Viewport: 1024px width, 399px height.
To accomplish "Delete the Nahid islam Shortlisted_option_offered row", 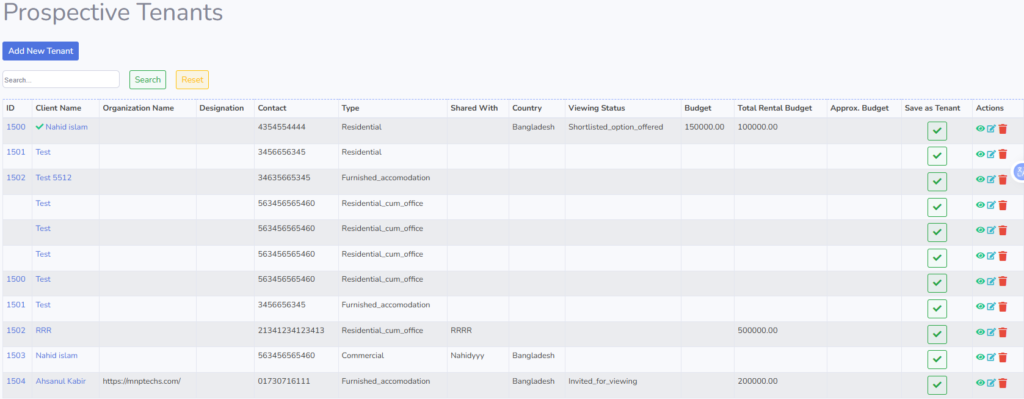I will 1002,129.
